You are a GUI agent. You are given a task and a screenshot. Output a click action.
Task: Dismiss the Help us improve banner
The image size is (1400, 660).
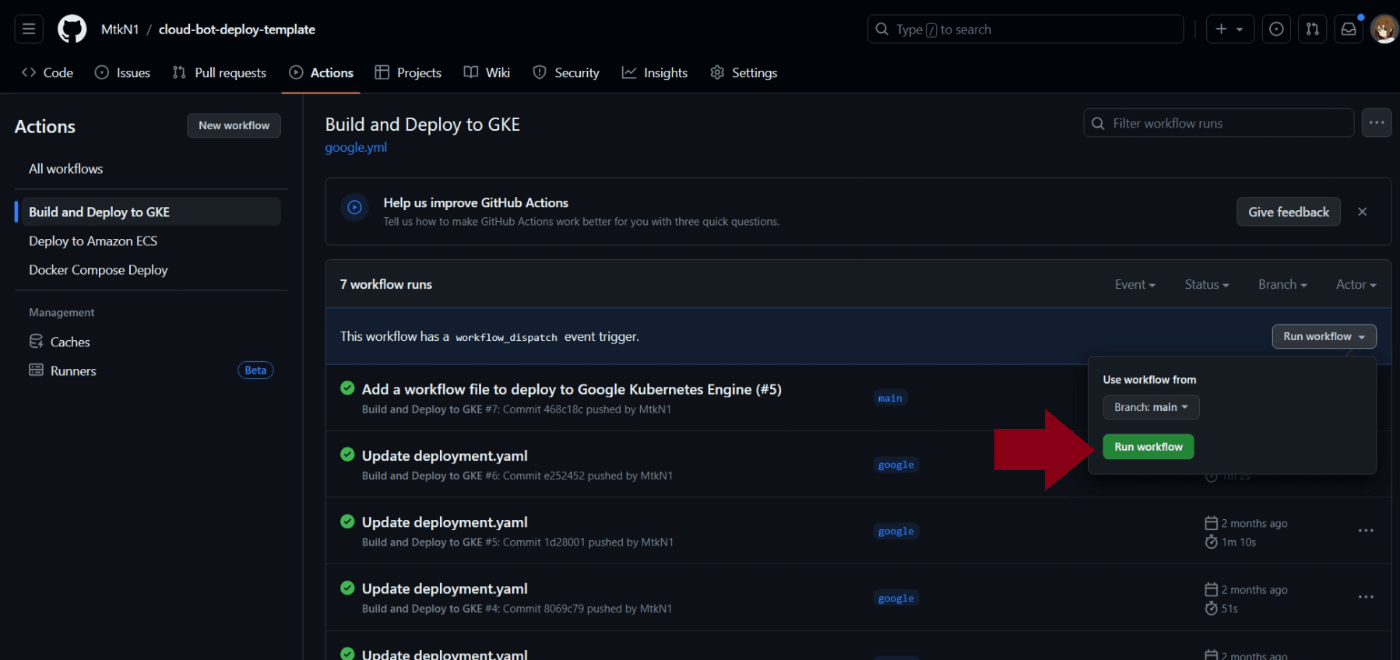(1362, 212)
